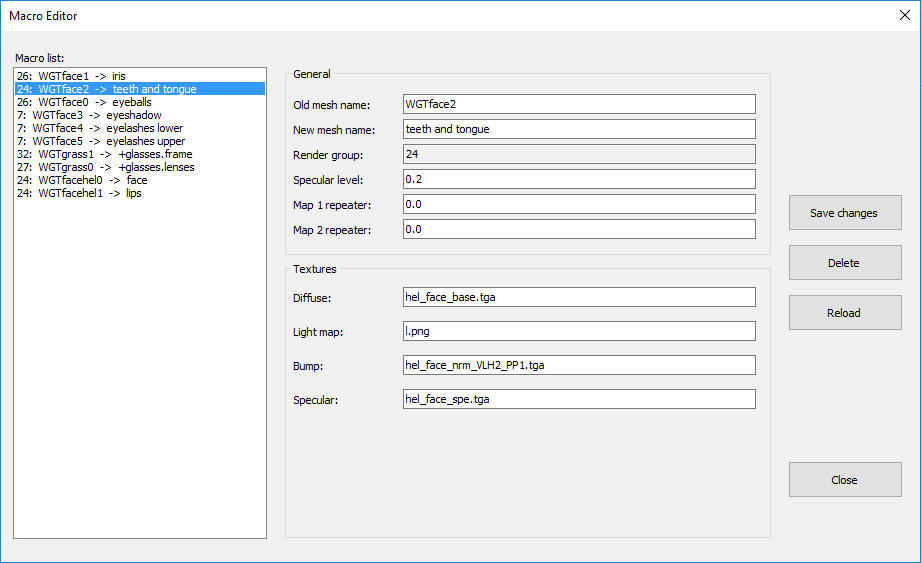The image size is (922, 563).
Task: Select the WGTfacehel1 -> lips macro
Action: (140, 193)
